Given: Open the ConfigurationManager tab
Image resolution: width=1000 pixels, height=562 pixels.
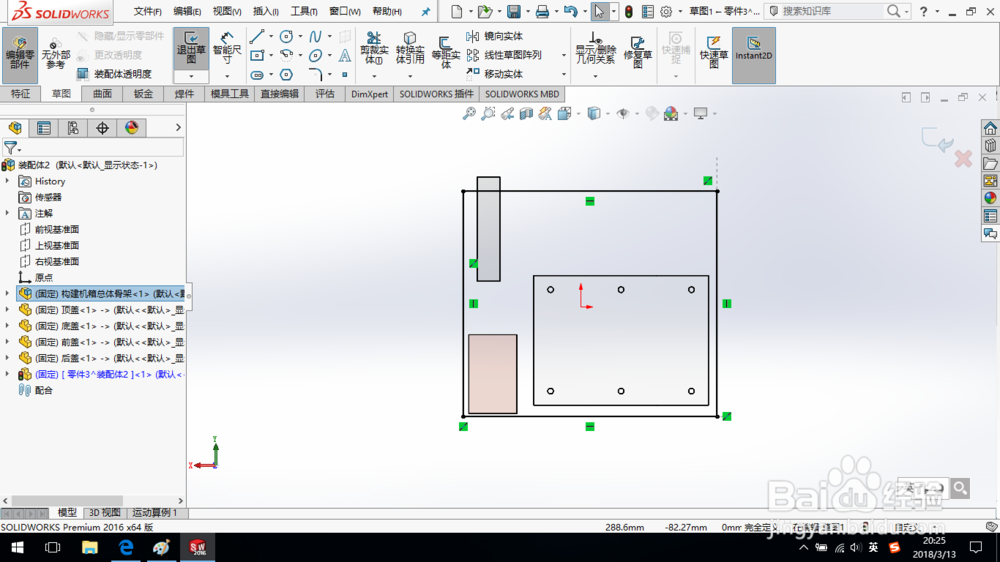Looking at the screenshot, I should pyautogui.click(x=73, y=128).
